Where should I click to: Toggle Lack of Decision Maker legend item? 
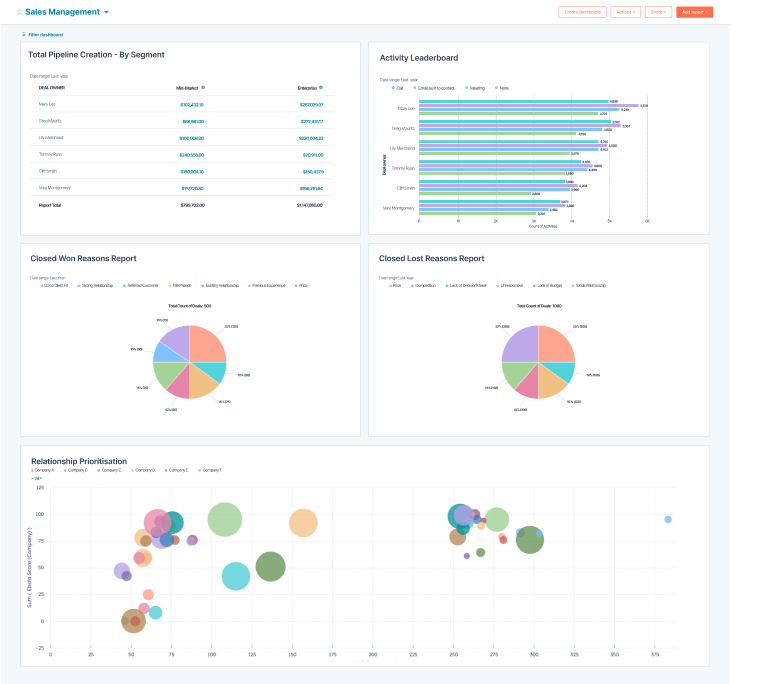pyautogui.click(x=466, y=285)
